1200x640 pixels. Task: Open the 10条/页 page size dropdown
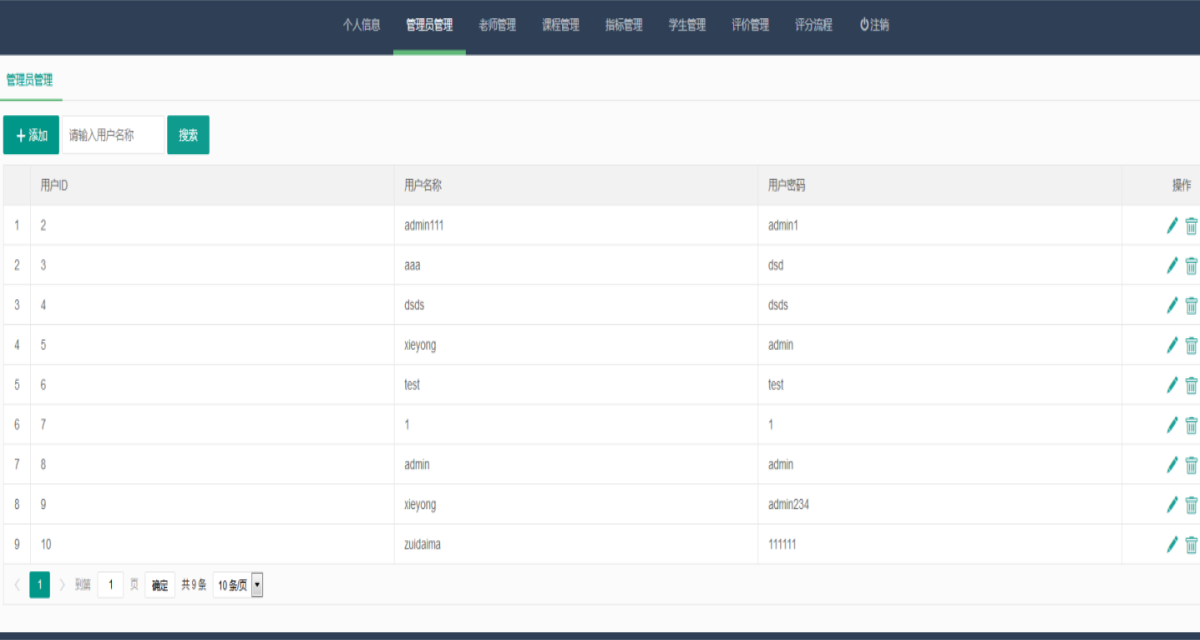238,585
